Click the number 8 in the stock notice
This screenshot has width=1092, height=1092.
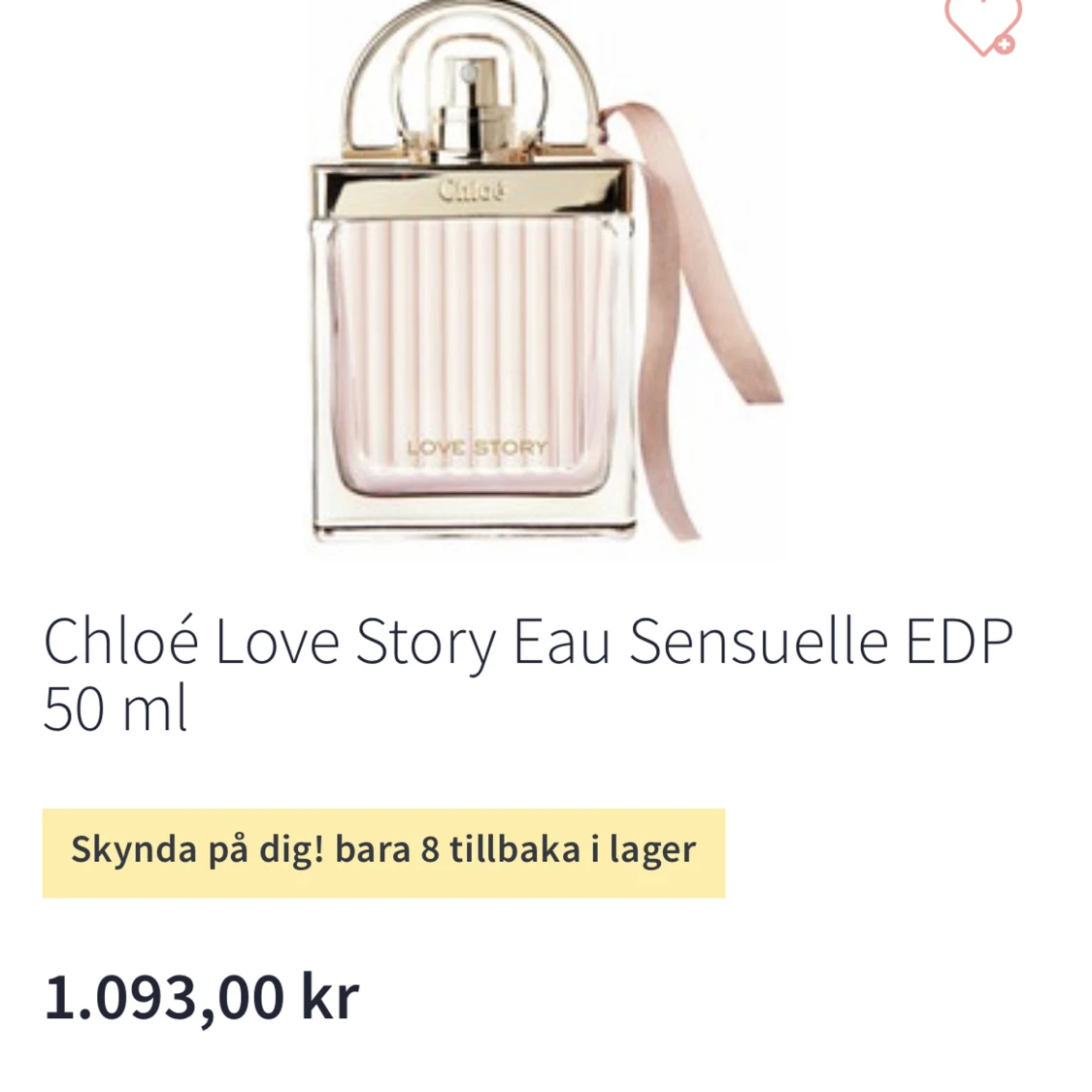(x=430, y=849)
